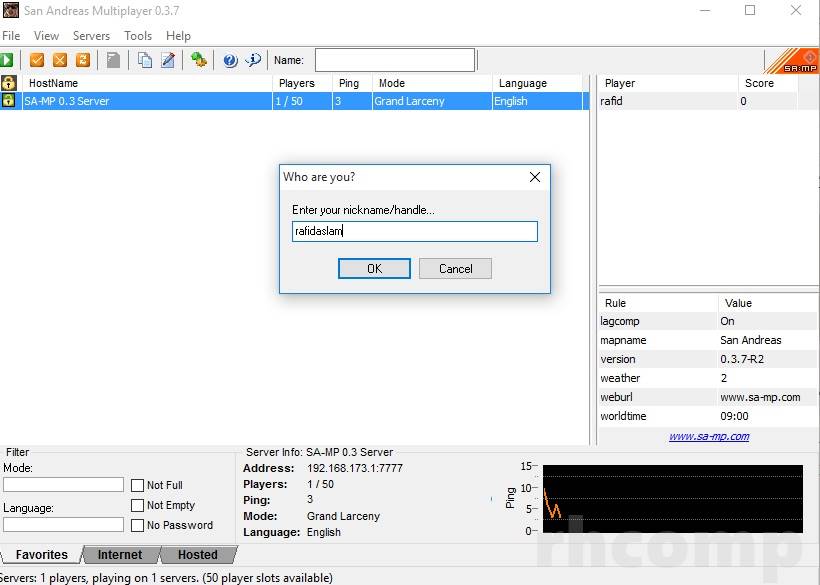Click the orange Refresh Server icon
Image resolution: width=820 pixels, height=585 pixels.
[83, 60]
